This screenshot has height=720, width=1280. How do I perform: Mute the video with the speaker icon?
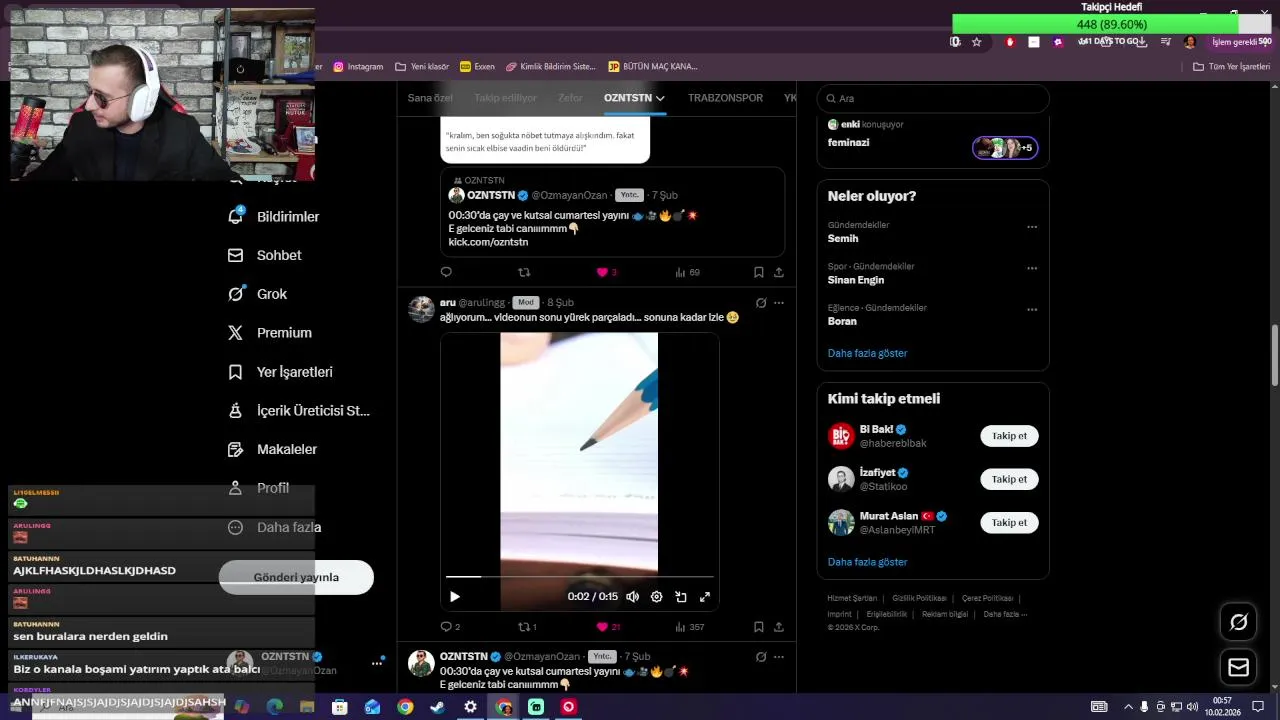(632, 597)
